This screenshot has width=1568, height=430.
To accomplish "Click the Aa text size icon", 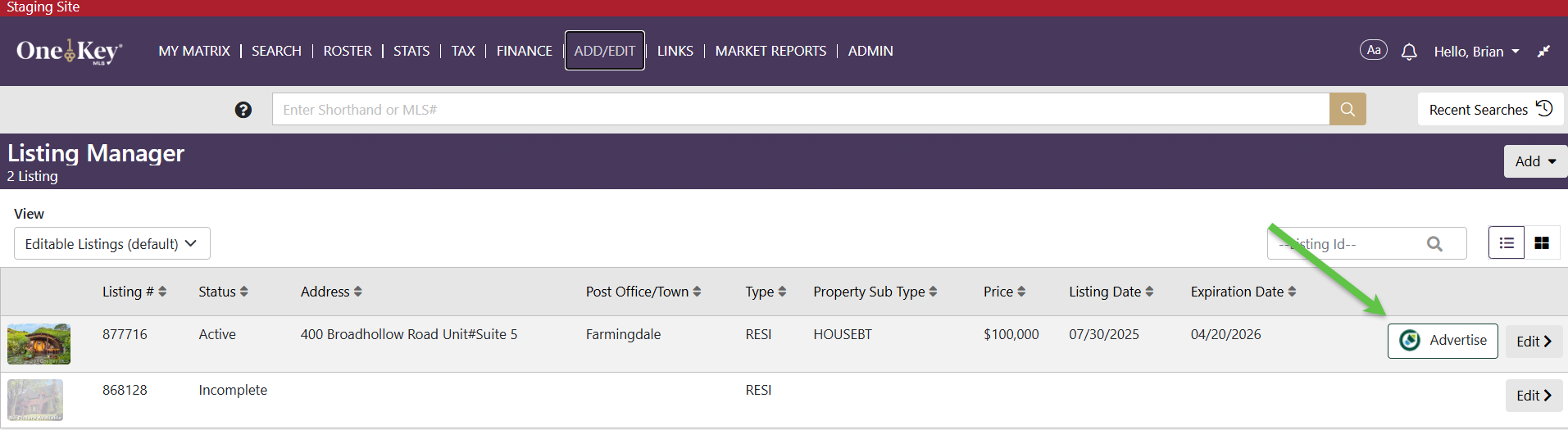I will (1374, 50).
